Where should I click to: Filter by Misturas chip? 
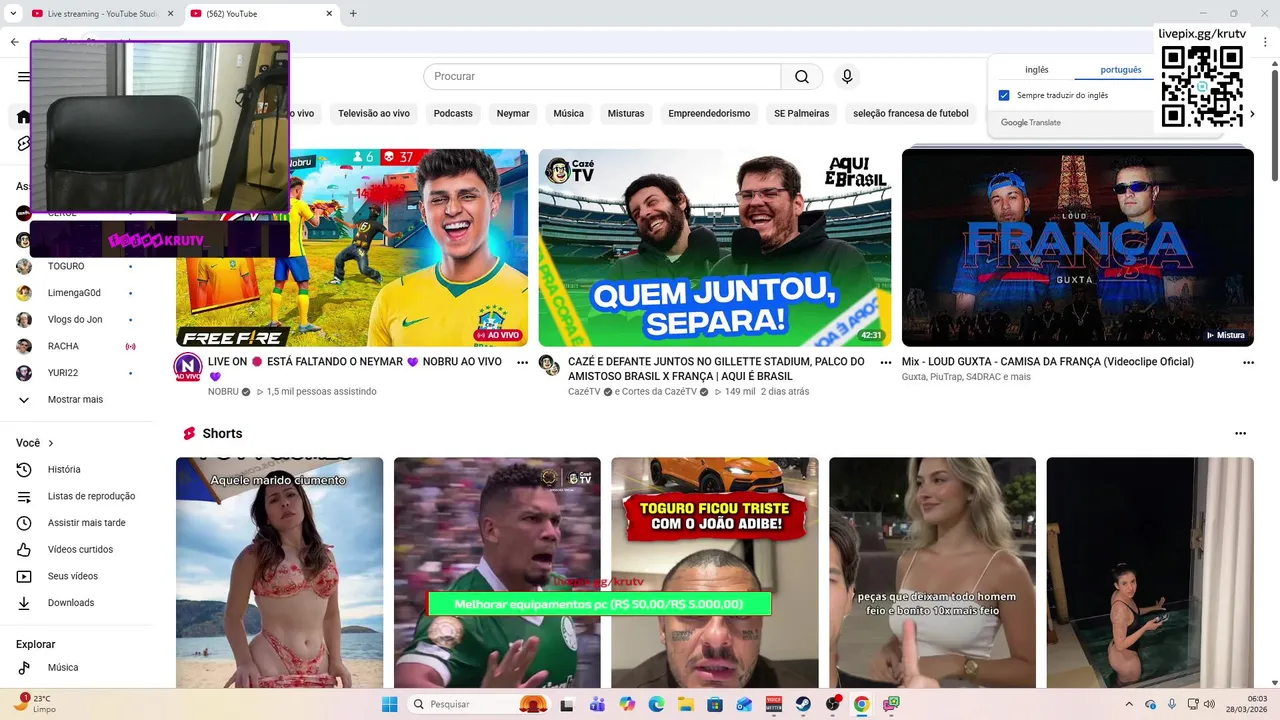[x=626, y=114]
